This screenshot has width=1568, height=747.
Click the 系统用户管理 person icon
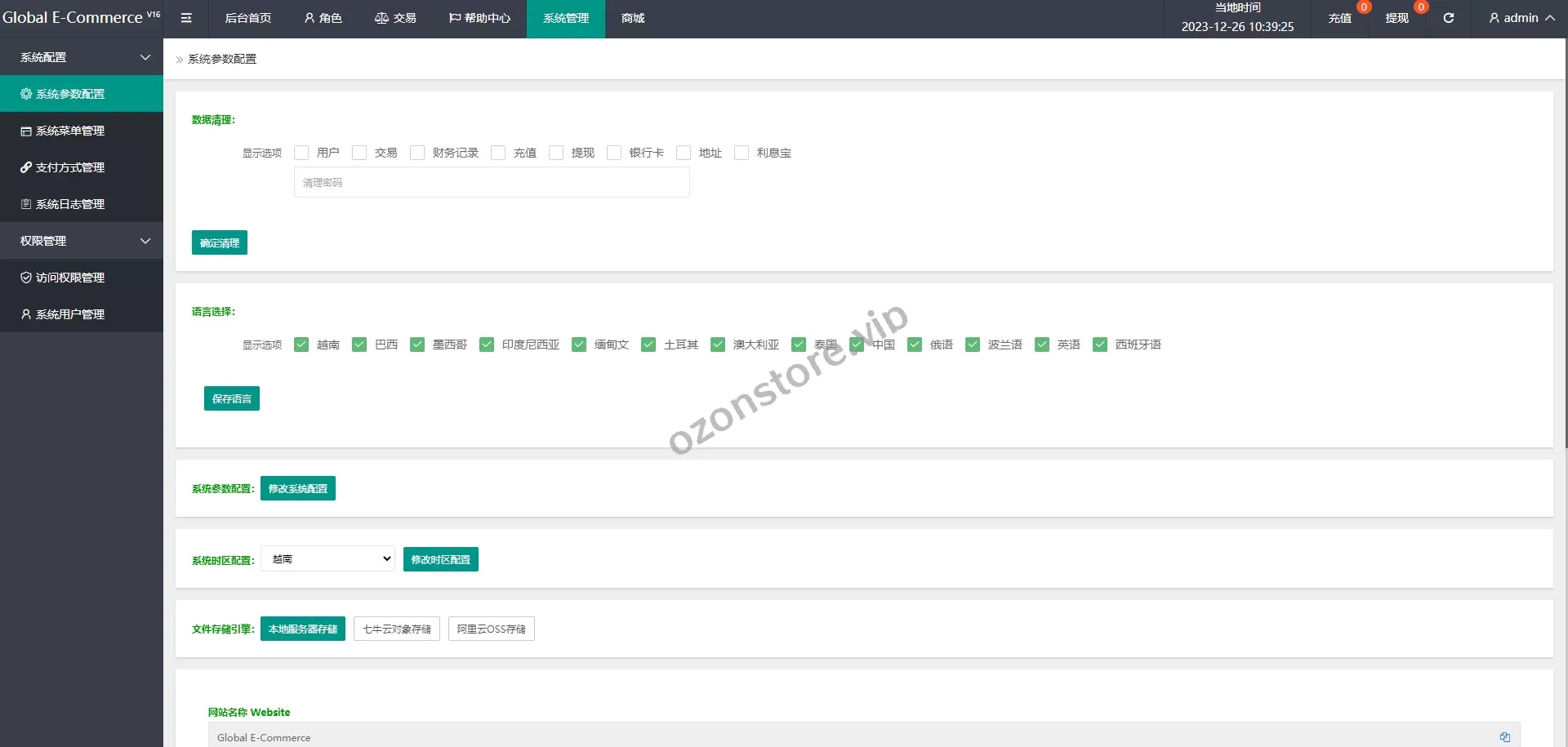point(26,314)
